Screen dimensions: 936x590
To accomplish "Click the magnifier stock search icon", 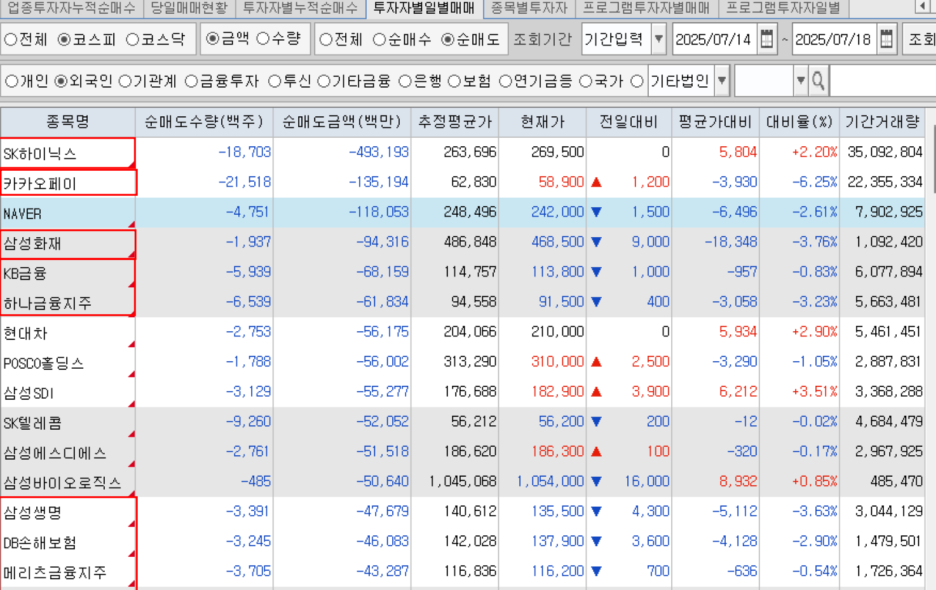I will [818, 81].
